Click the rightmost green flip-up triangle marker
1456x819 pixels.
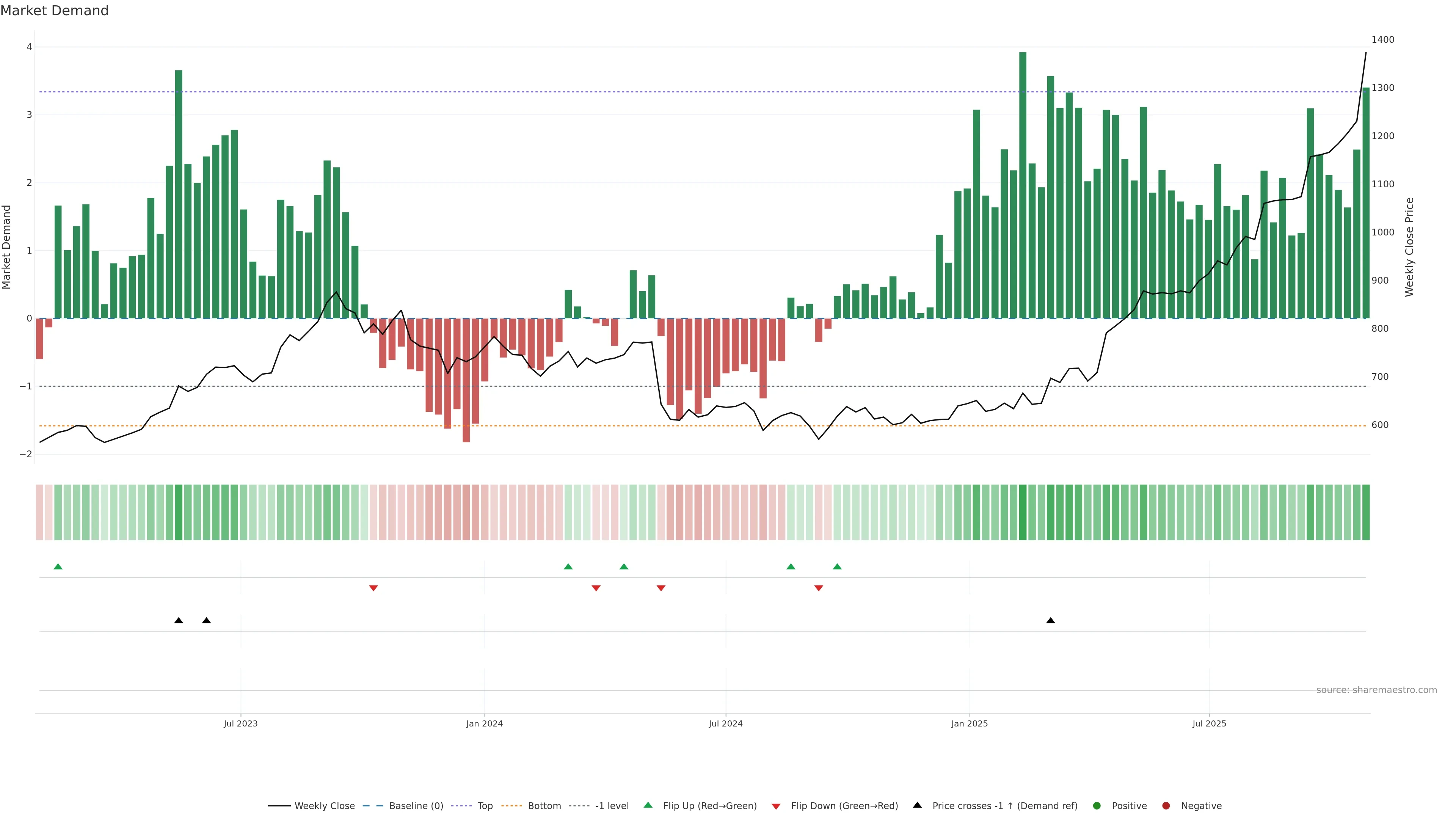click(837, 566)
